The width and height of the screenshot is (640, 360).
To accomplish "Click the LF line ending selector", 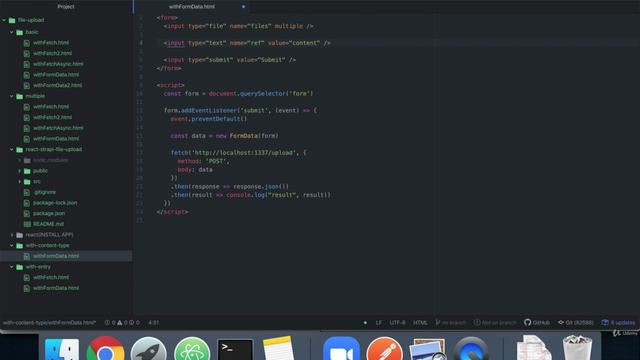I will (x=378, y=322).
